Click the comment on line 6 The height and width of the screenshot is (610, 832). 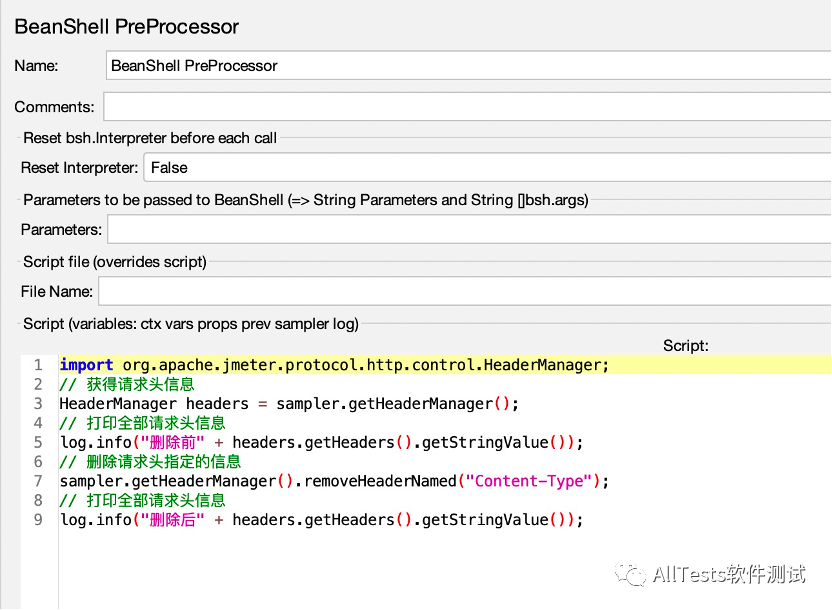click(x=150, y=461)
